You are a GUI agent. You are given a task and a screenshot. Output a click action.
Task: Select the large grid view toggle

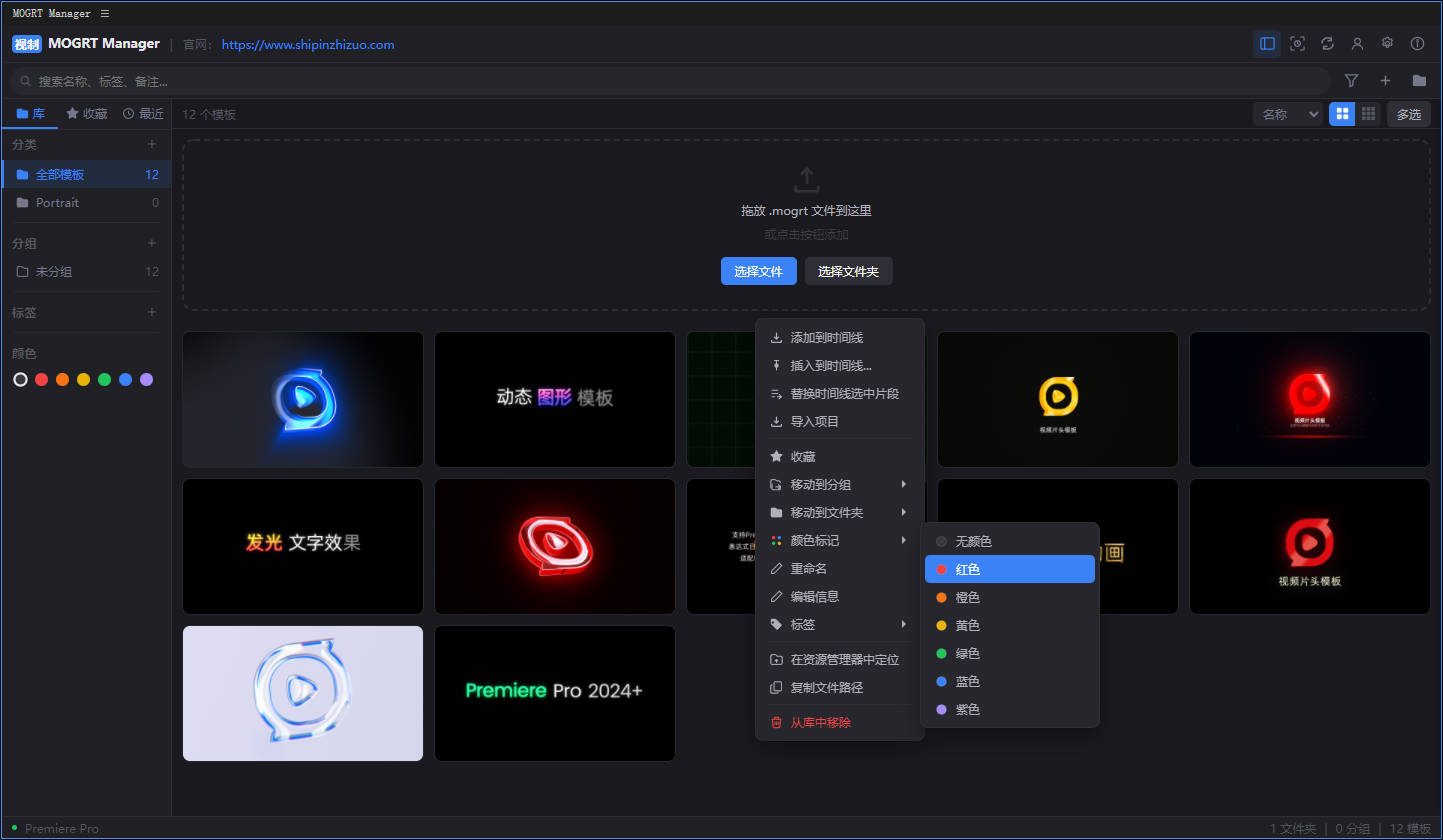1341,113
